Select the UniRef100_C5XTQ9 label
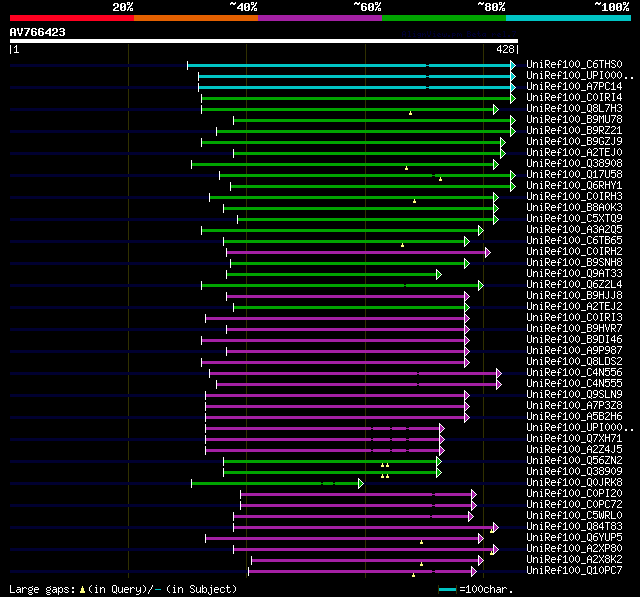This screenshot has width=640, height=597. pyautogui.click(x=574, y=219)
